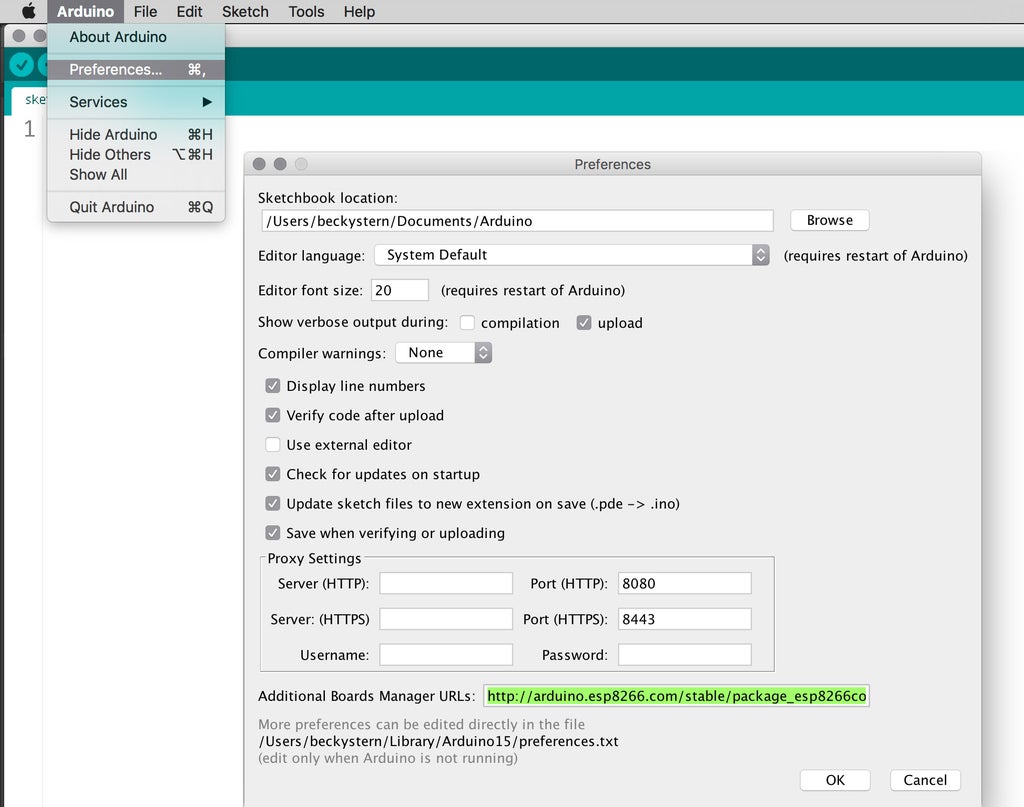Screen dimensions: 1024x807
Task: Toggle Save when verifying or uploading
Action: point(272,533)
